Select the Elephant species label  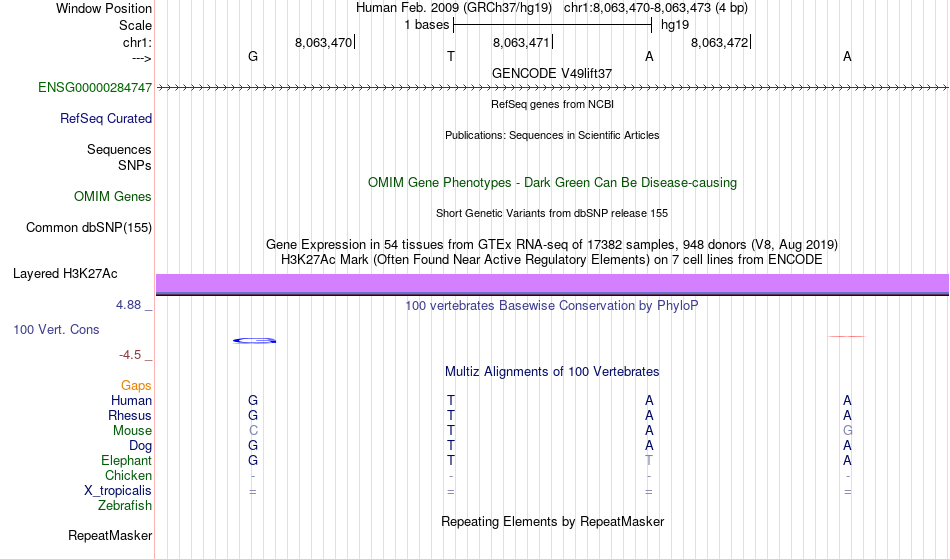coord(126,461)
